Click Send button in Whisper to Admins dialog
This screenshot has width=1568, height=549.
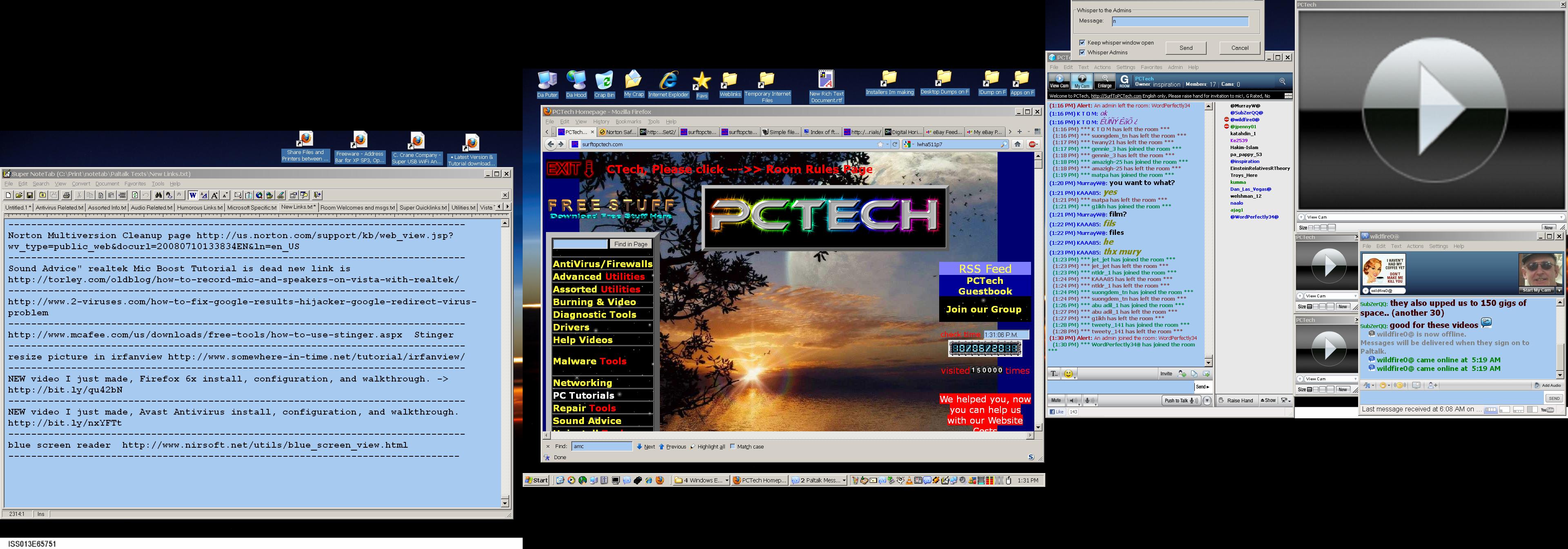pos(1186,48)
